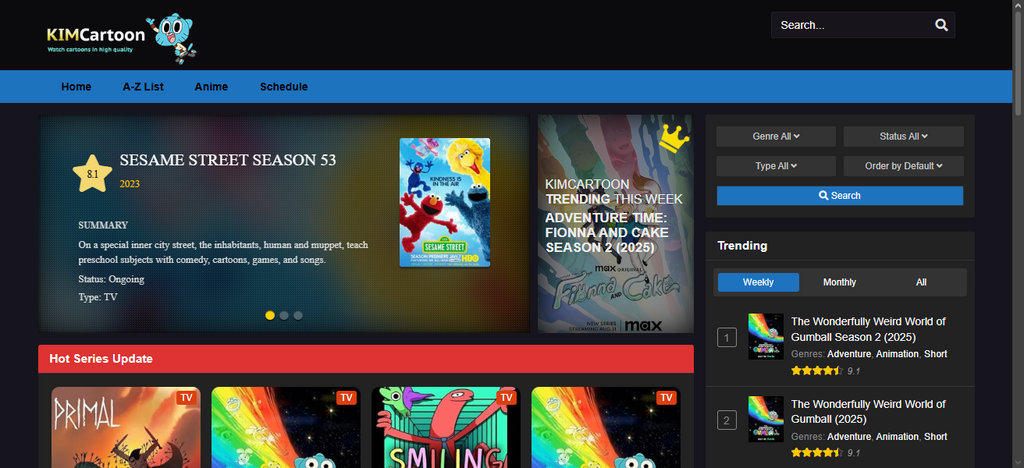Image resolution: width=1024 pixels, height=468 pixels.
Task: Select the first carousel slide dot
Action: pyautogui.click(x=270, y=315)
